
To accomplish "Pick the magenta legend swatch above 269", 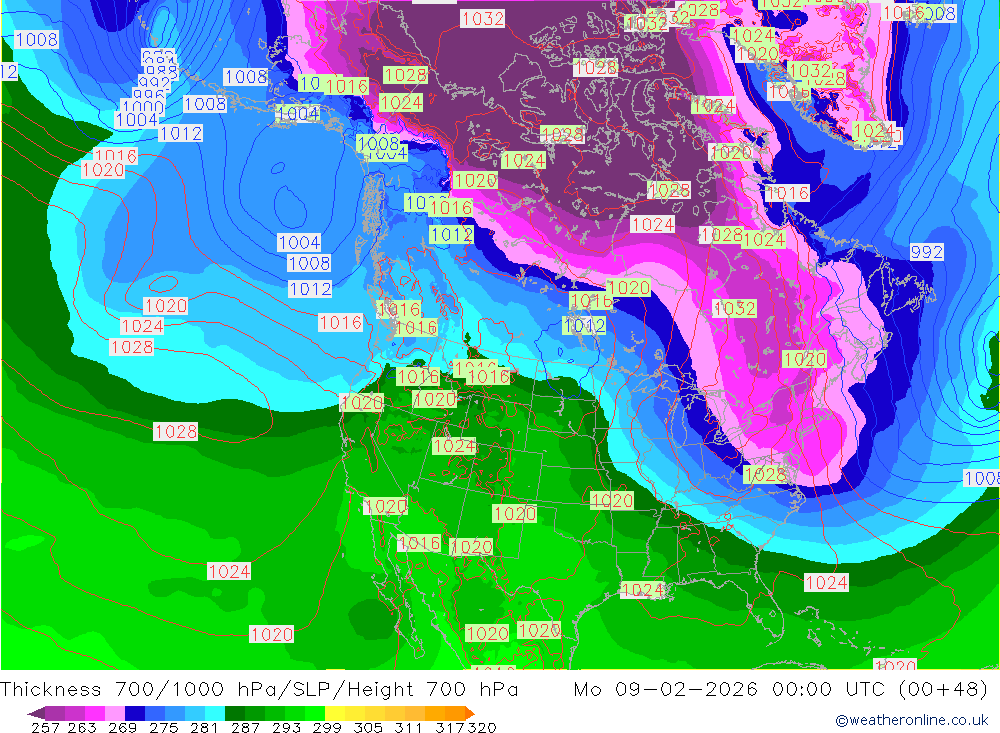I will (x=95, y=713).
